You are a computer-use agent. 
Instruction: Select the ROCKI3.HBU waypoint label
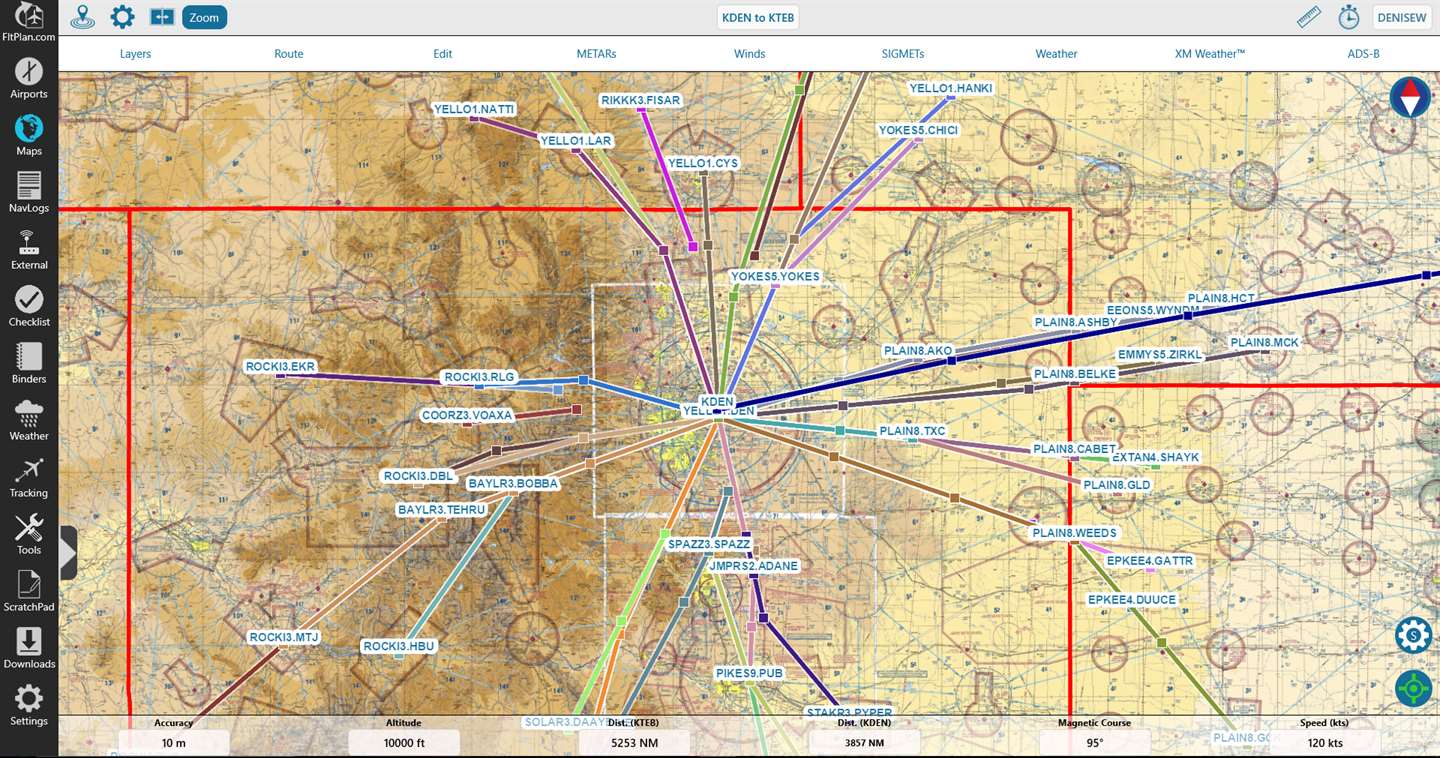(x=399, y=646)
